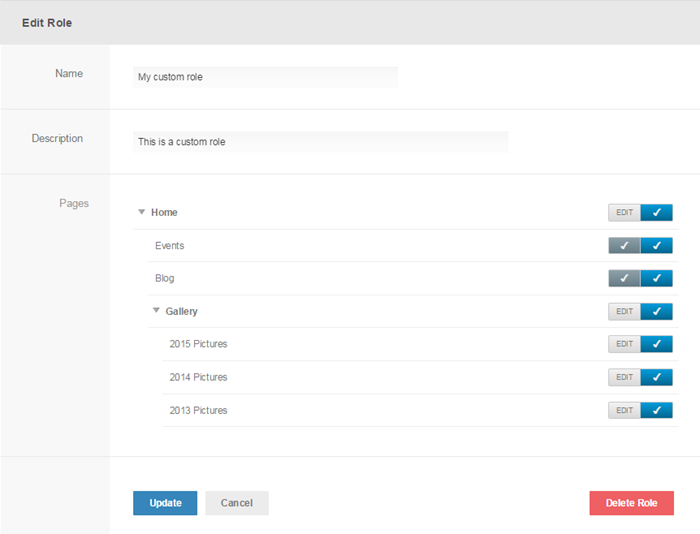Disable the gray edit checkmark for Blog

pyautogui.click(x=624, y=278)
